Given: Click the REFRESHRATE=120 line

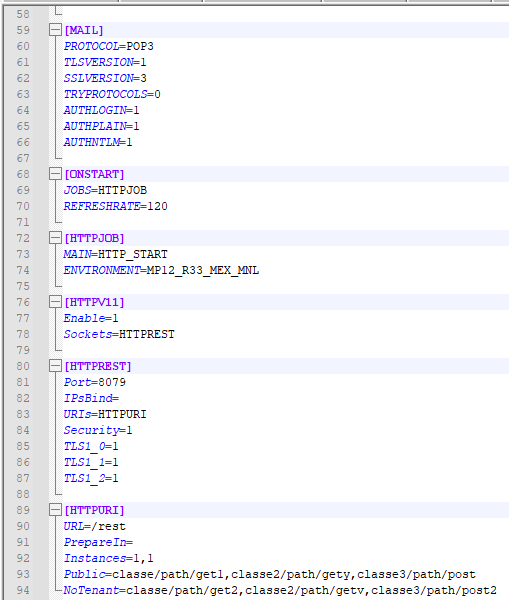Looking at the screenshot, I should pos(116,206).
